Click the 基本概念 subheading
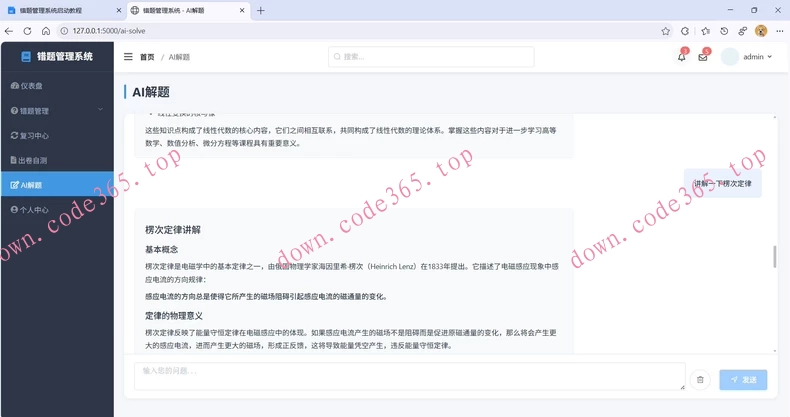This screenshot has width=790, height=417. pyautogui.click(x=161, y=249)
